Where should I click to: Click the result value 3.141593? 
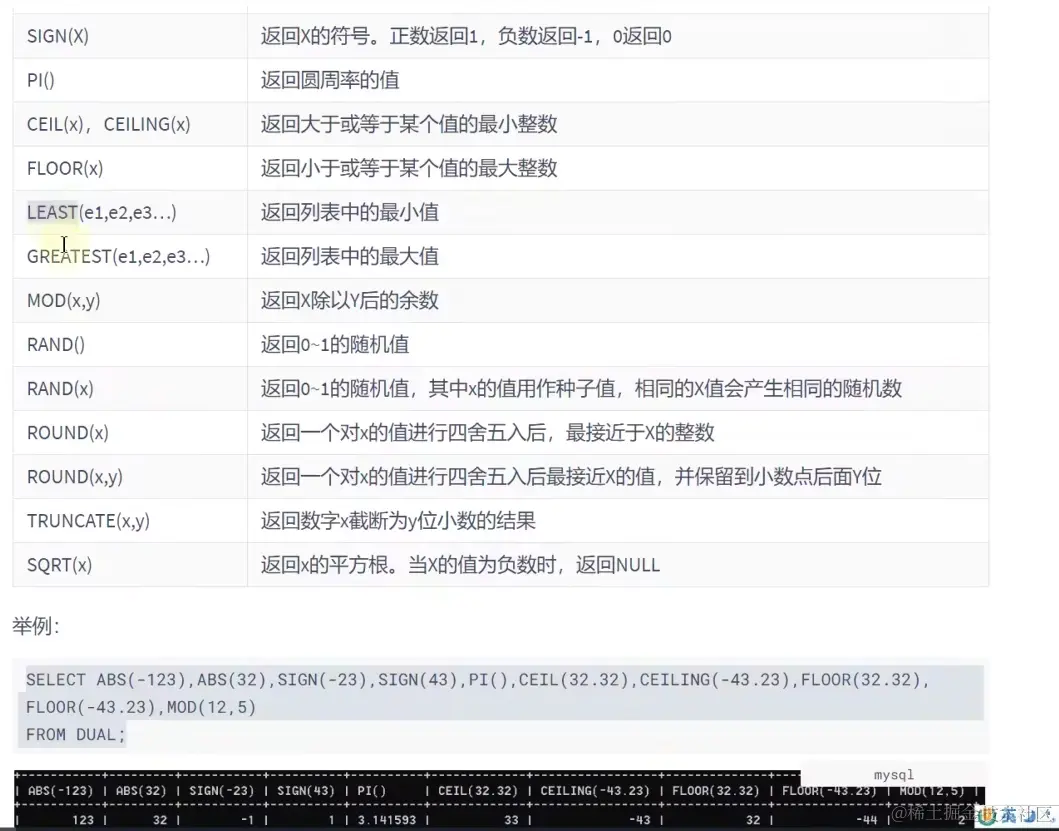(x=387, y=820)
